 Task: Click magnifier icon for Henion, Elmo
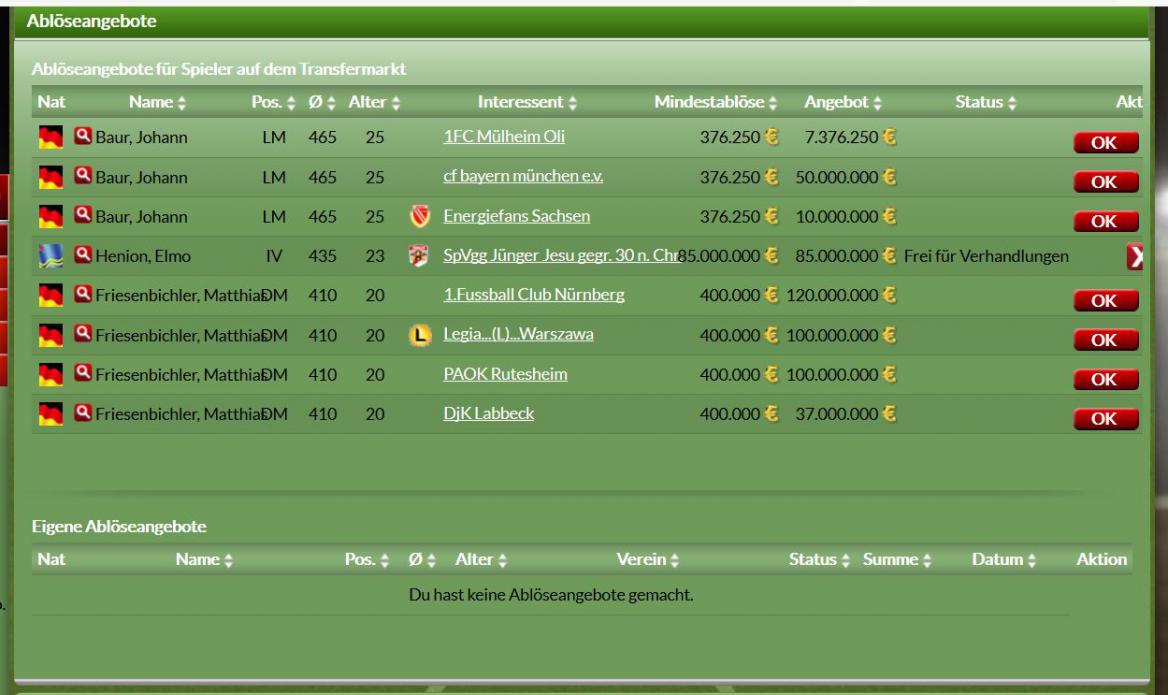point(84,256)
